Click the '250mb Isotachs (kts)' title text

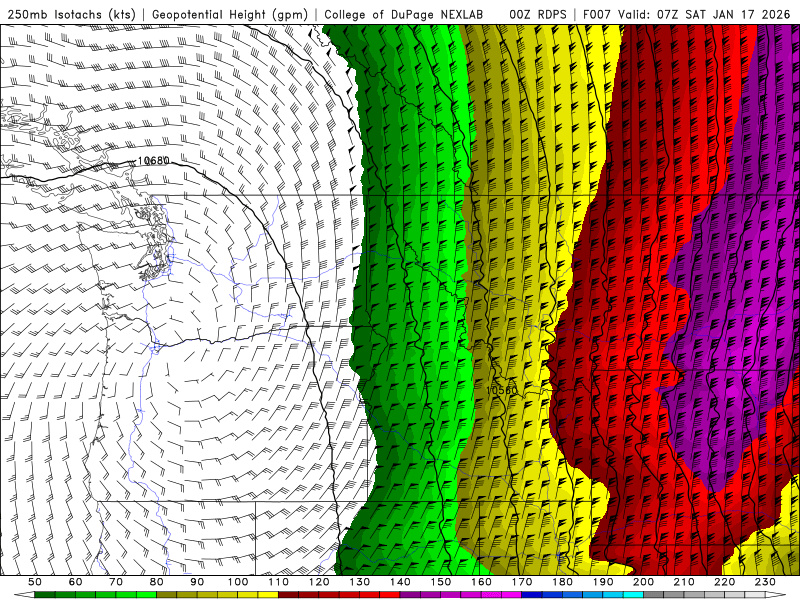[71, 15]
